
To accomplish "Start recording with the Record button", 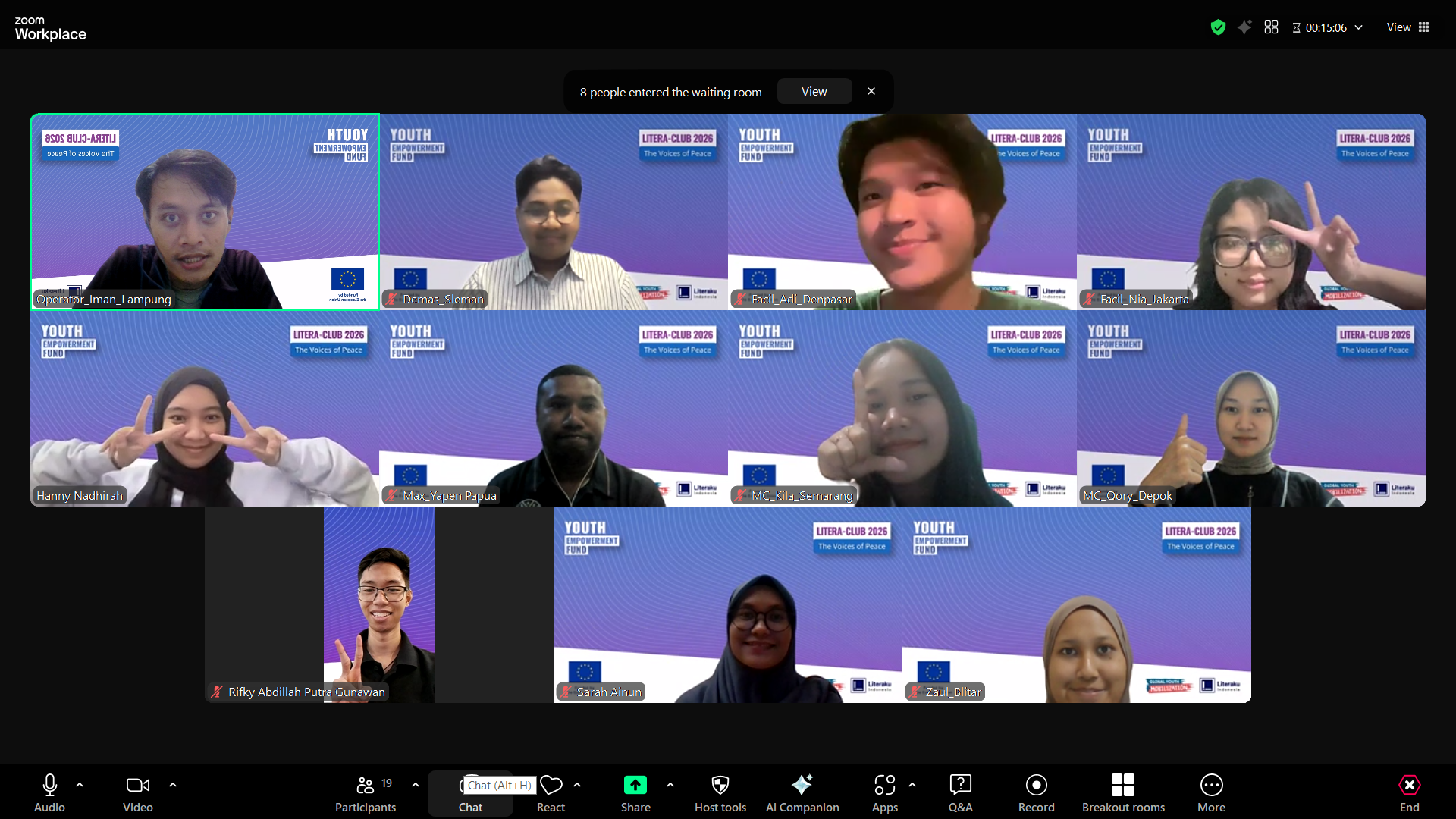I will point(1037,785).
